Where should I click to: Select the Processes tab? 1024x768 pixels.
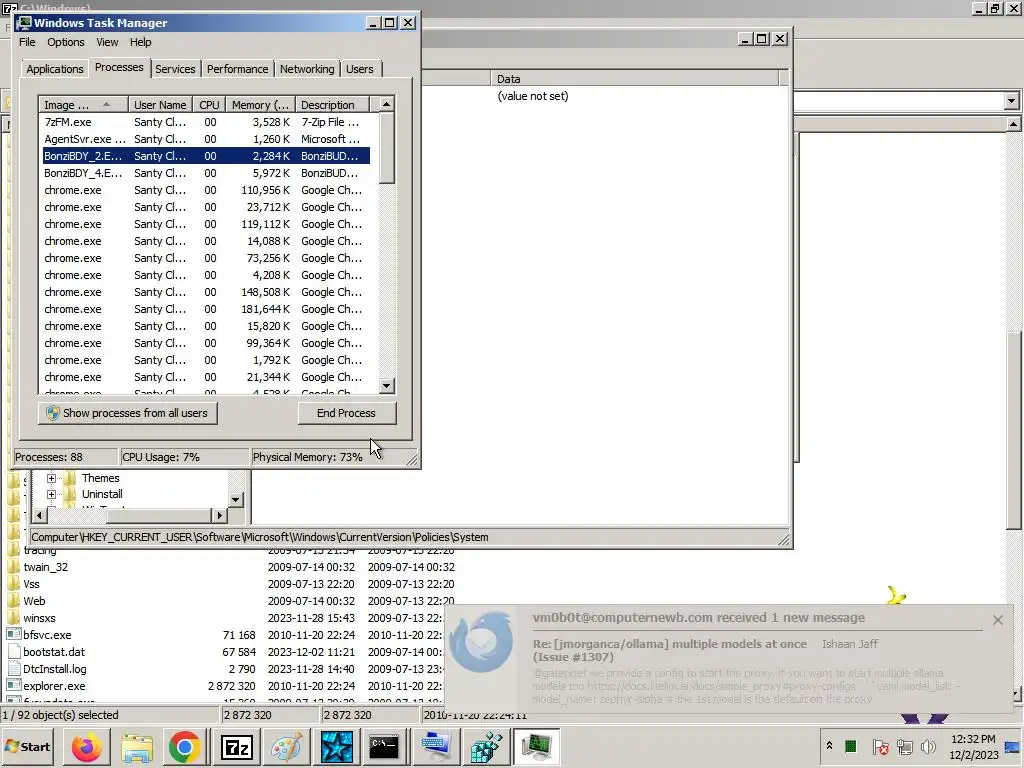(119, 67)
